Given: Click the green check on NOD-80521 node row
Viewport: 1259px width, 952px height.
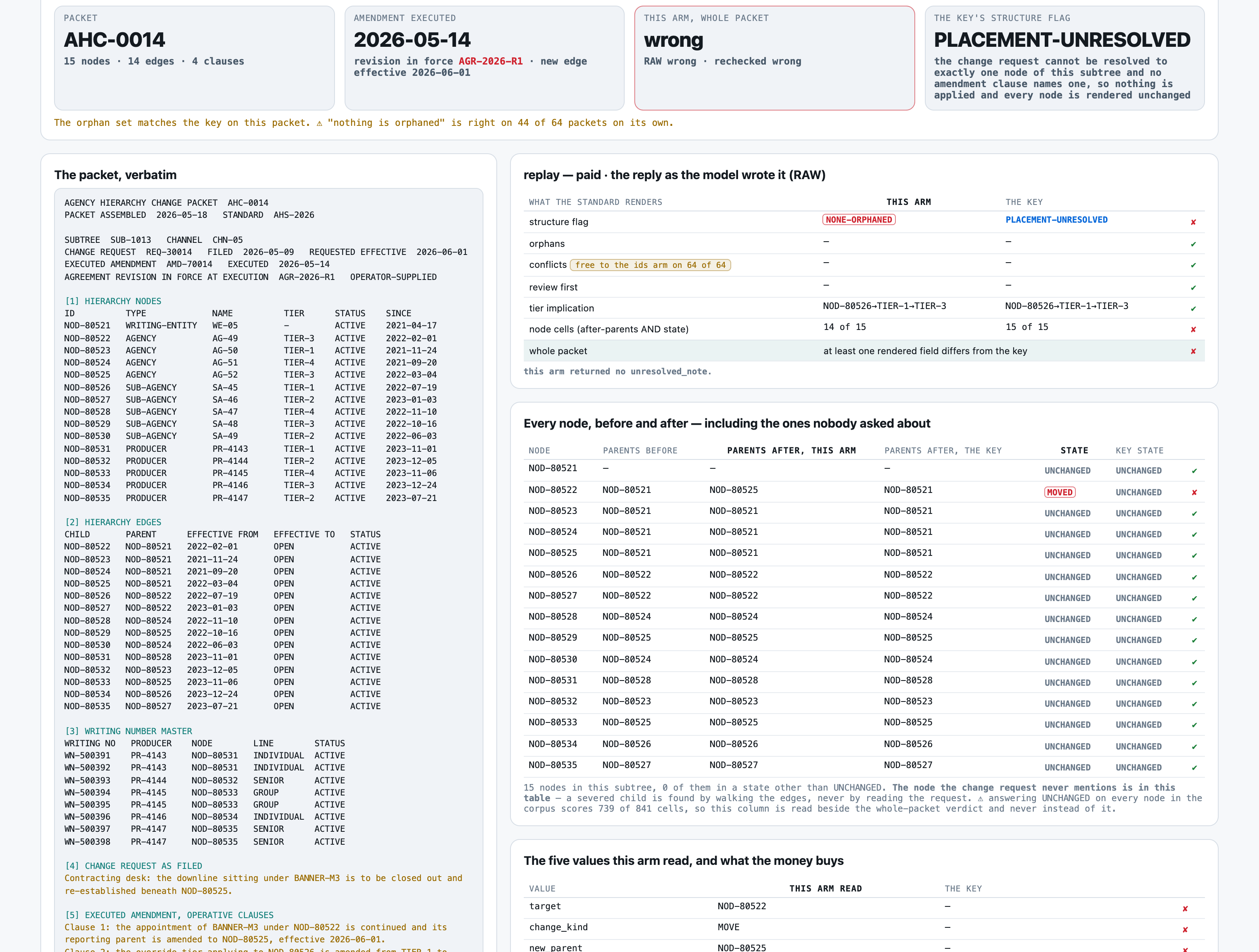Looking at the screenshot, I should pyautogui.click(x=1194, y=471).
